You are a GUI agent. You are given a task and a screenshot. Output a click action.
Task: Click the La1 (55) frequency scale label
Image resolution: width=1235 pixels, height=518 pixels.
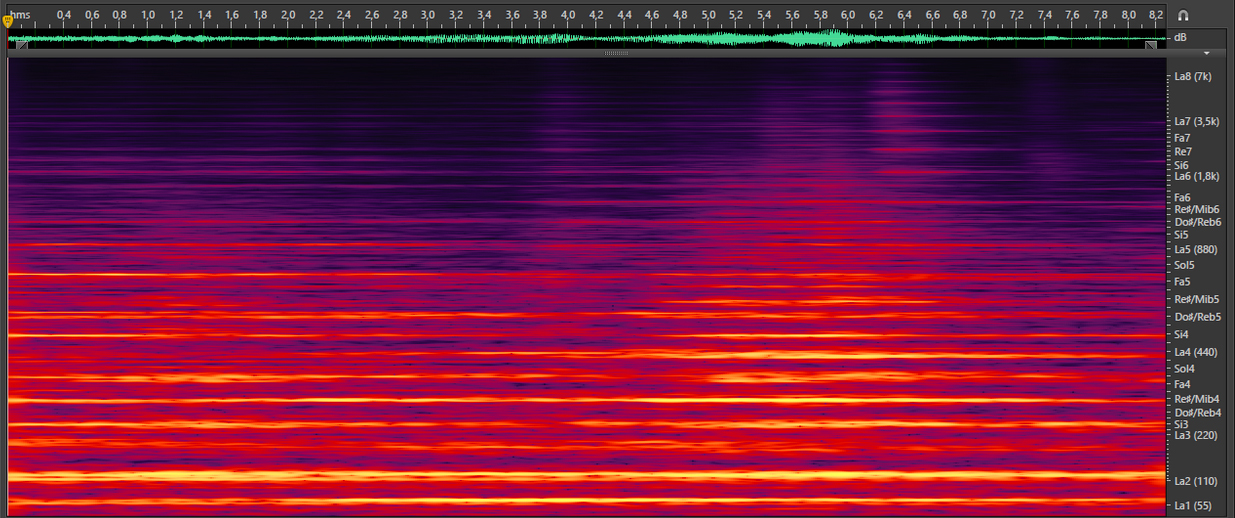tap(1192, 505)
